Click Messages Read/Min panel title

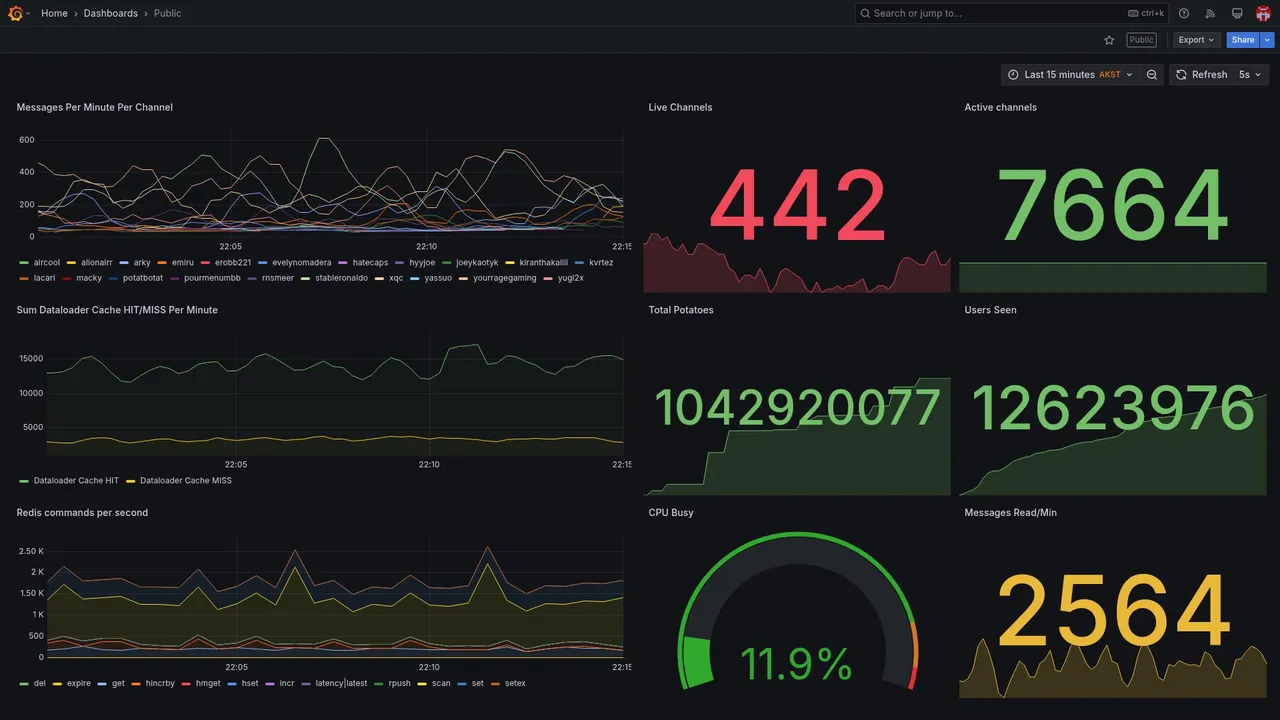tap(1010, 513)
